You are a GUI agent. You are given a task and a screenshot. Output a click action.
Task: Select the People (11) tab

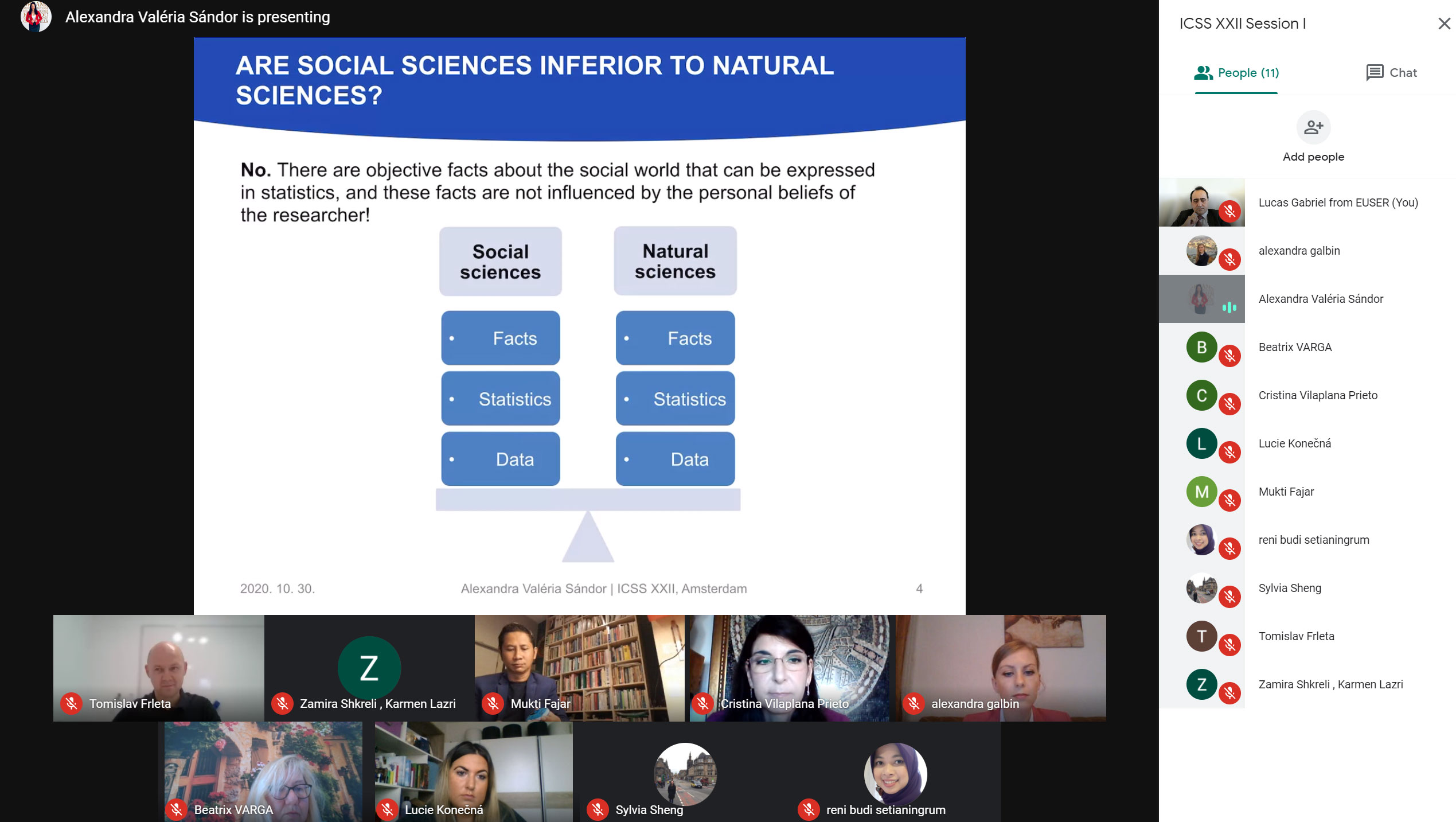point(1236,73)
